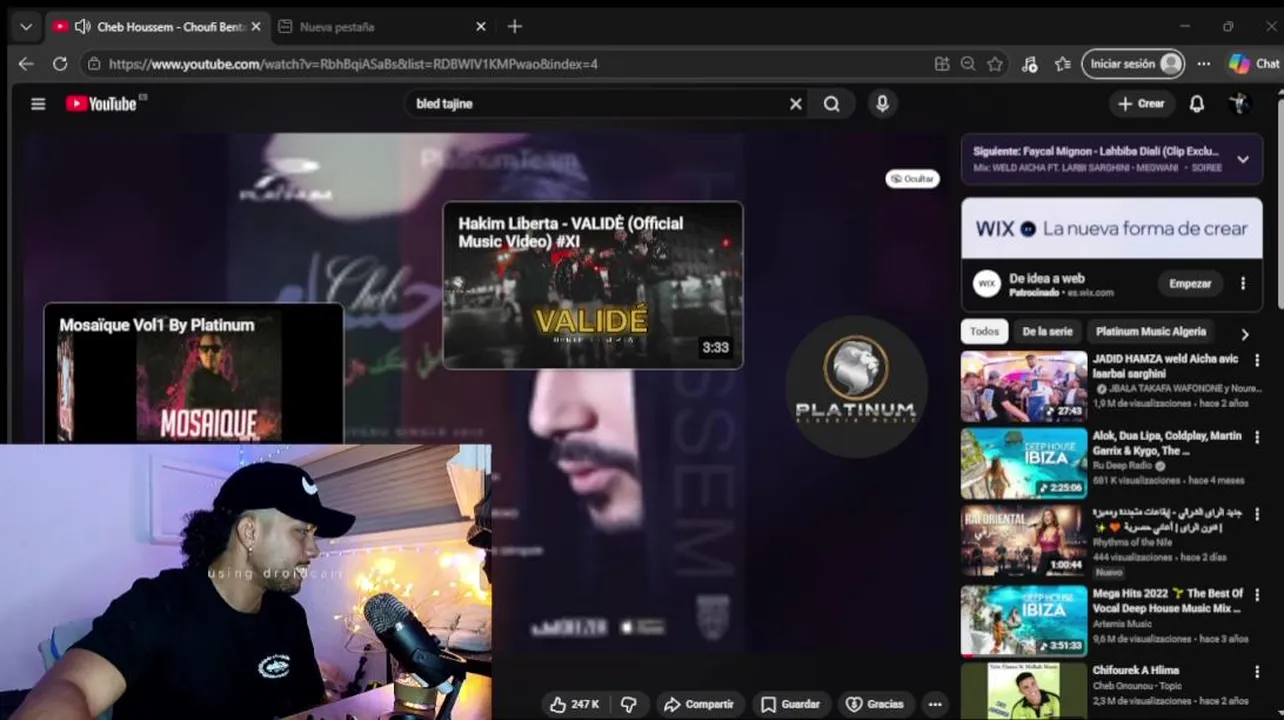Open the Wix ad options menu
The width and height of the screenshot is (1284, 720).
tap(1243, 284)
